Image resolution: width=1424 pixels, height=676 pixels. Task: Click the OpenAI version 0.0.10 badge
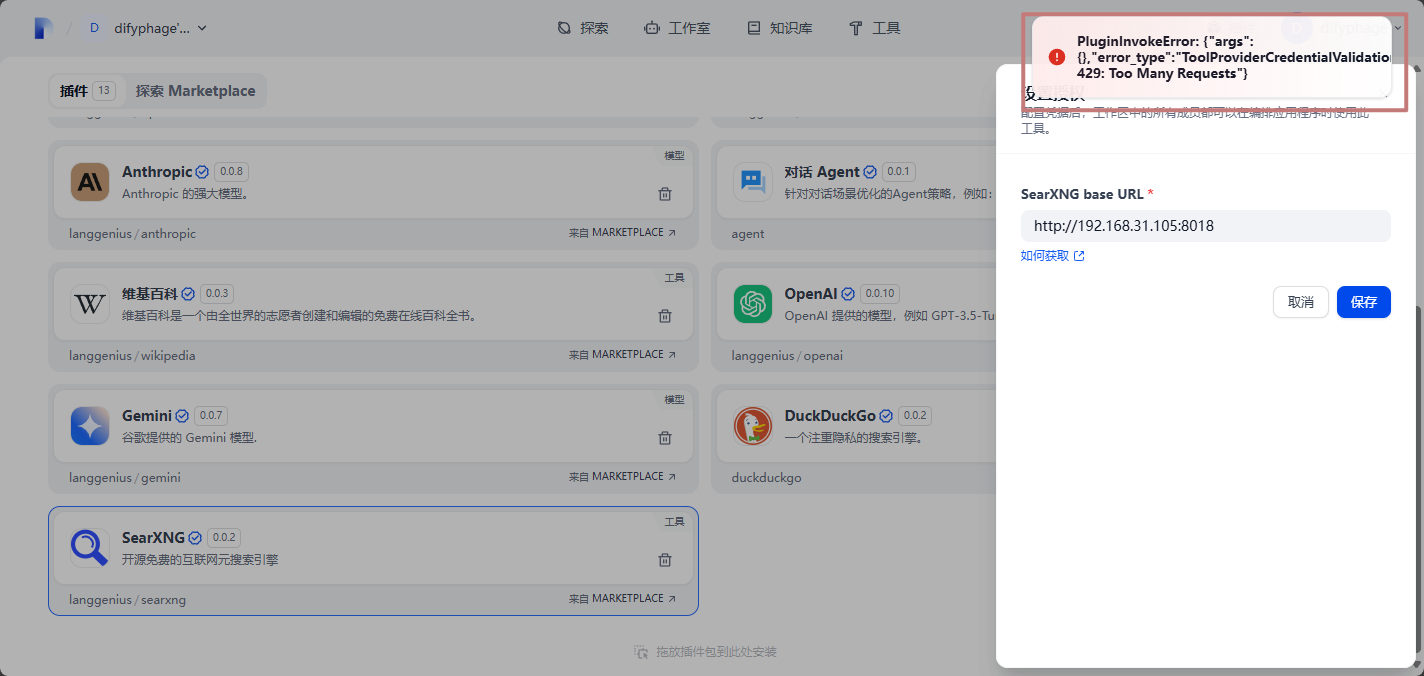click(881, 294)
